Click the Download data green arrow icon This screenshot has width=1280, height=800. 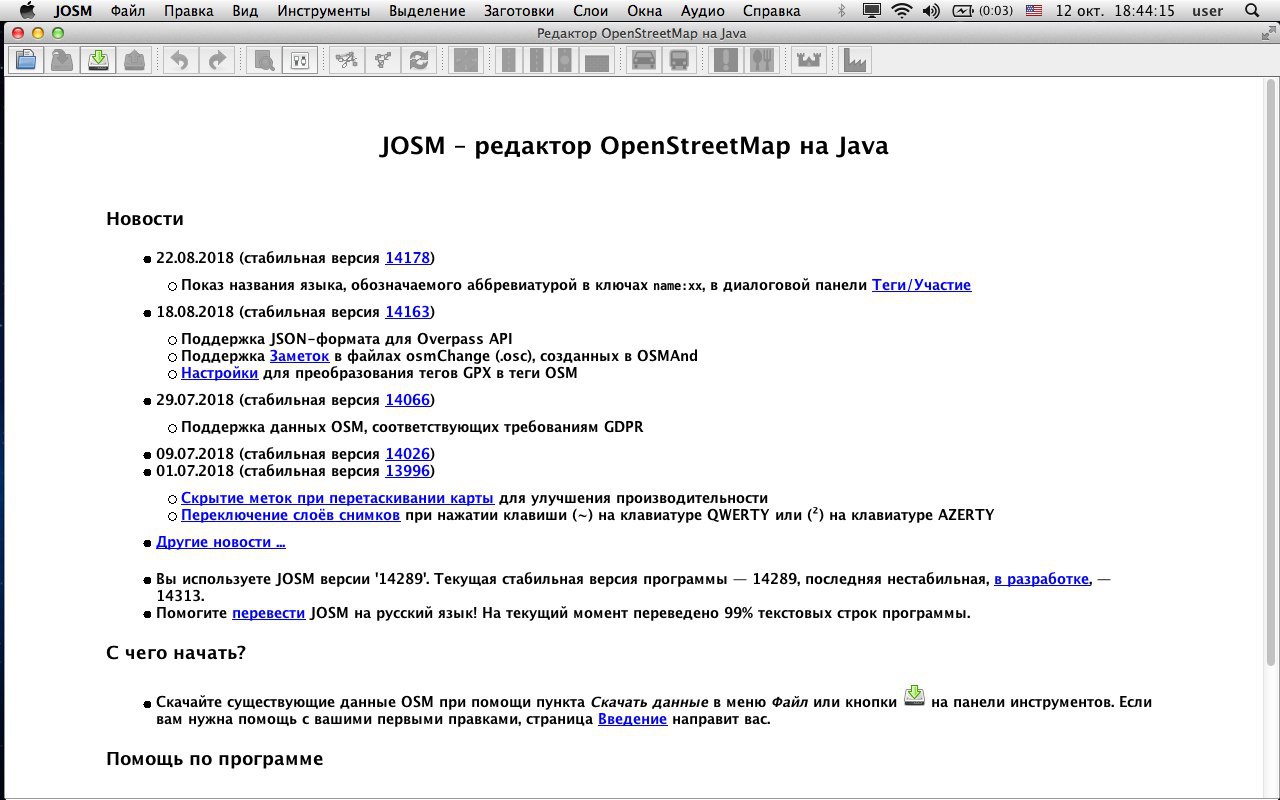coord(98,61)
